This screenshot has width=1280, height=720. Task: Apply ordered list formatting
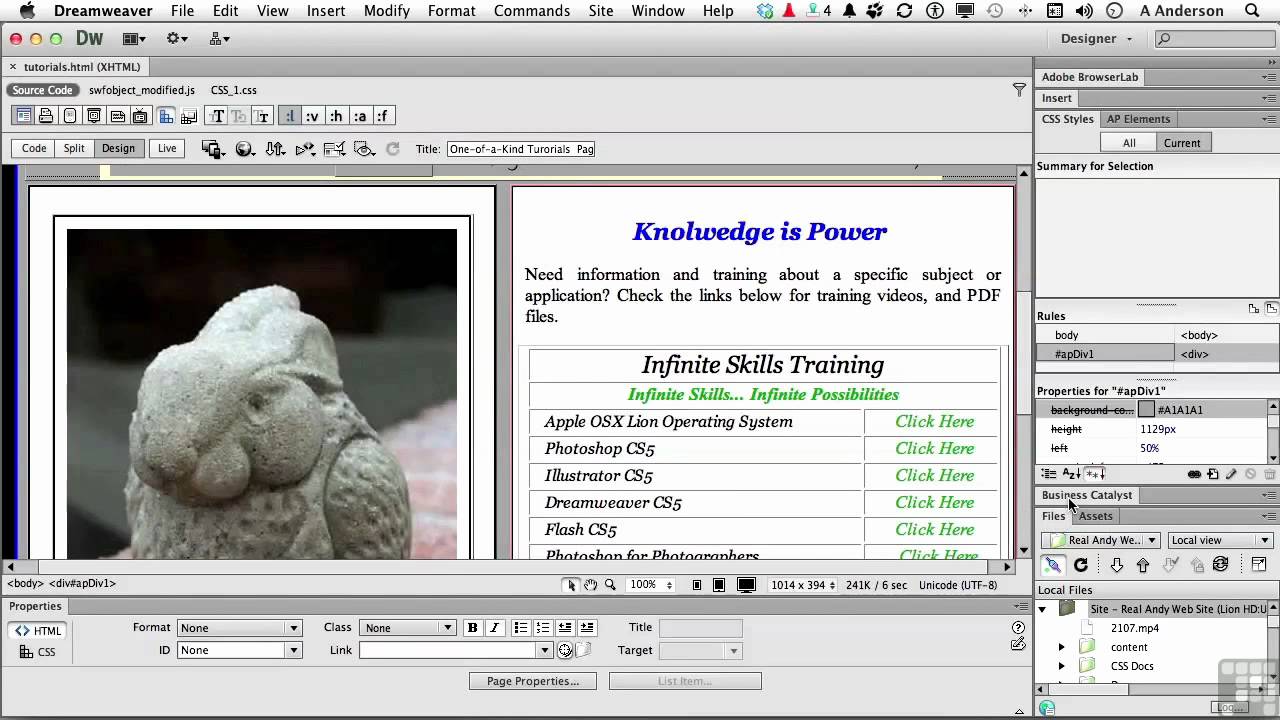pos(543,628)
